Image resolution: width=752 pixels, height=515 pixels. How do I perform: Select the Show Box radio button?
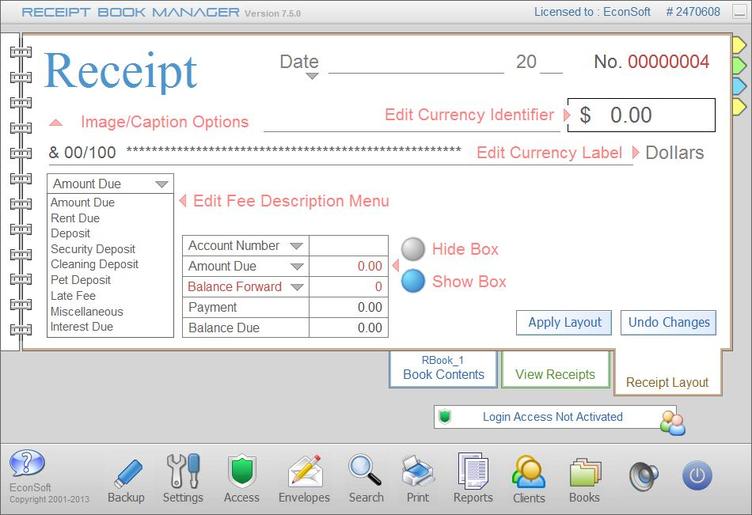tap(413, 281)
